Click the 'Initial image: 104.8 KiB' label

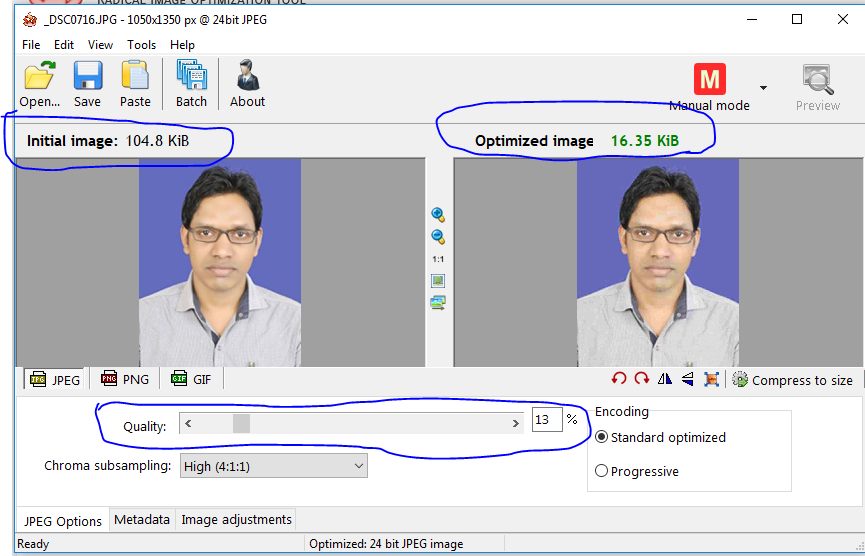pyautogui.click(x=108, y=141)
